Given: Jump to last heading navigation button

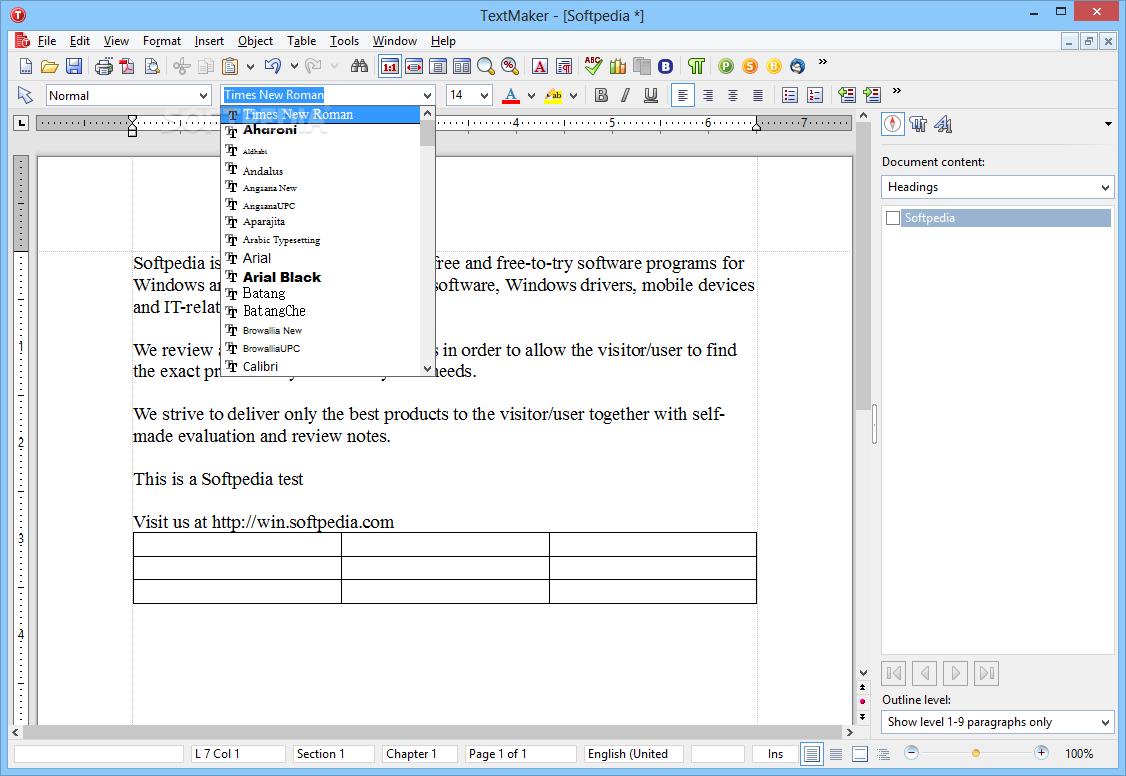Looking at the screenshot, I should click(x=987, y=673).
